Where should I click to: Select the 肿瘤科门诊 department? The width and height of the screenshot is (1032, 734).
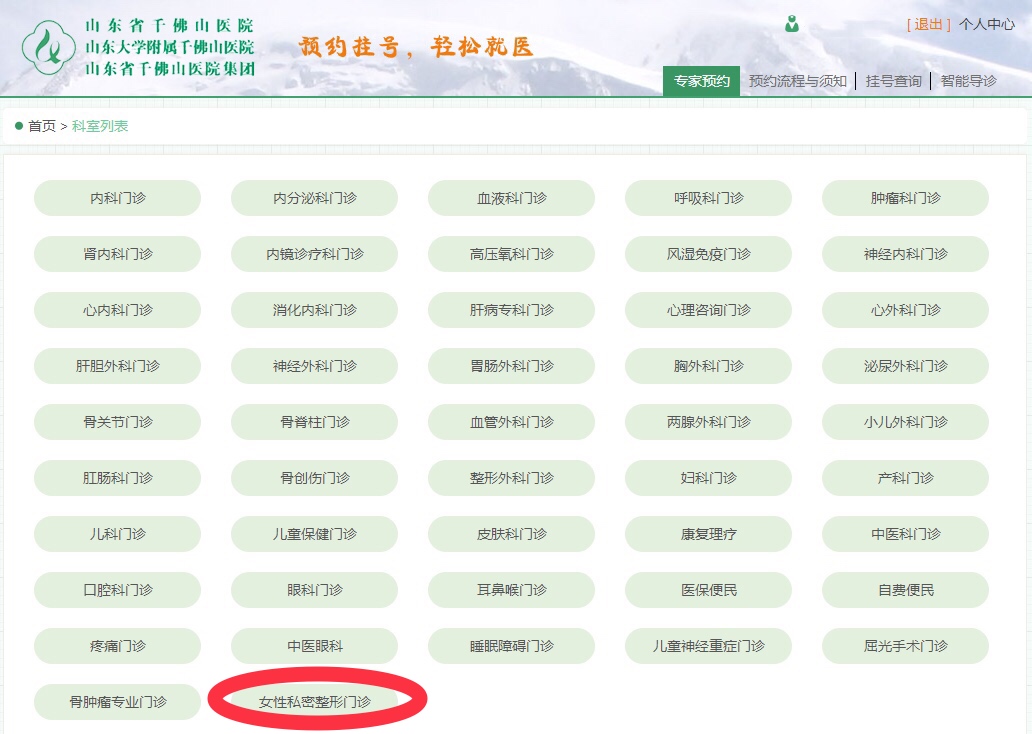905,198
